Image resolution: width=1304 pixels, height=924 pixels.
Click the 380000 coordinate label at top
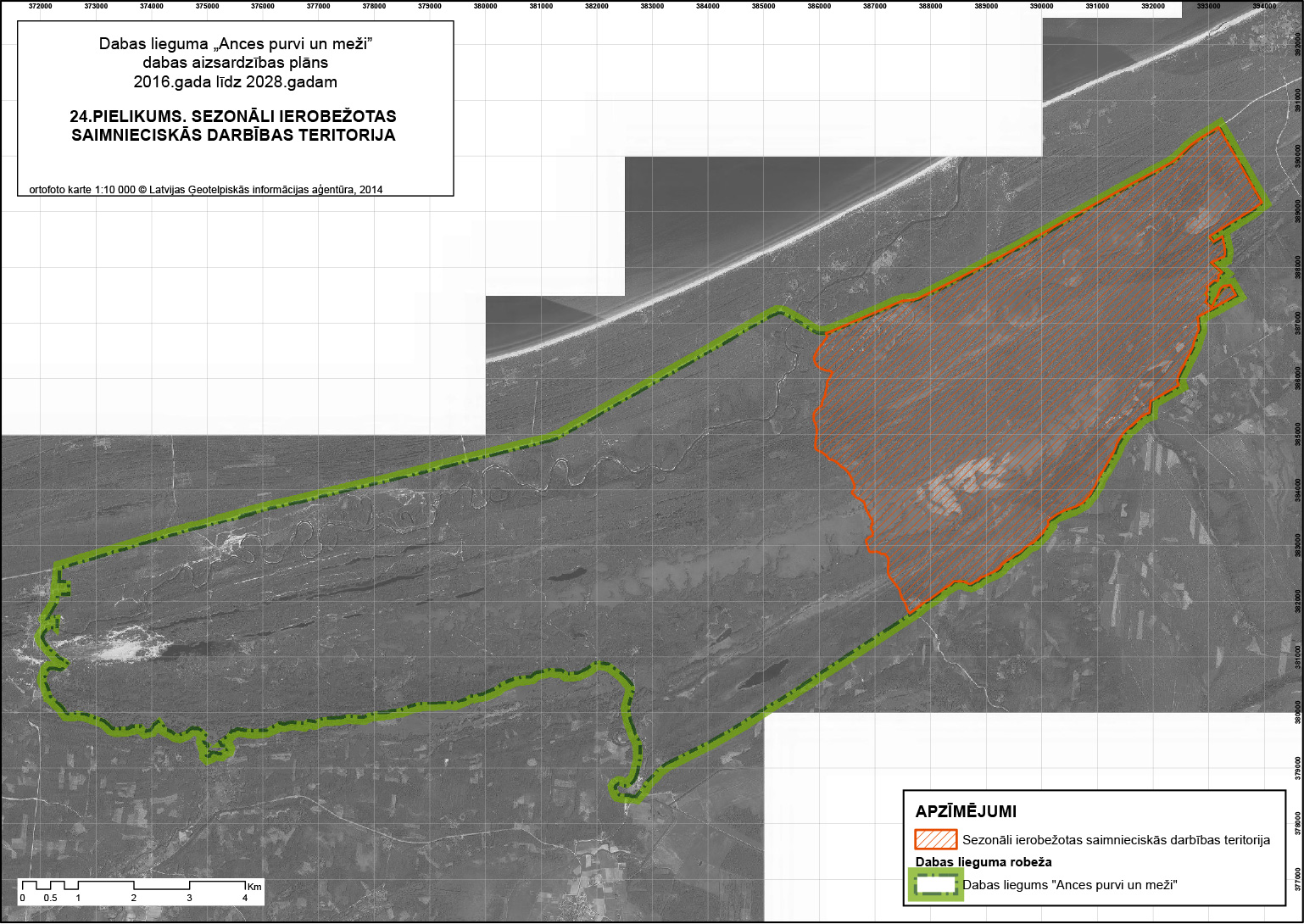click(x=485, y=6)
